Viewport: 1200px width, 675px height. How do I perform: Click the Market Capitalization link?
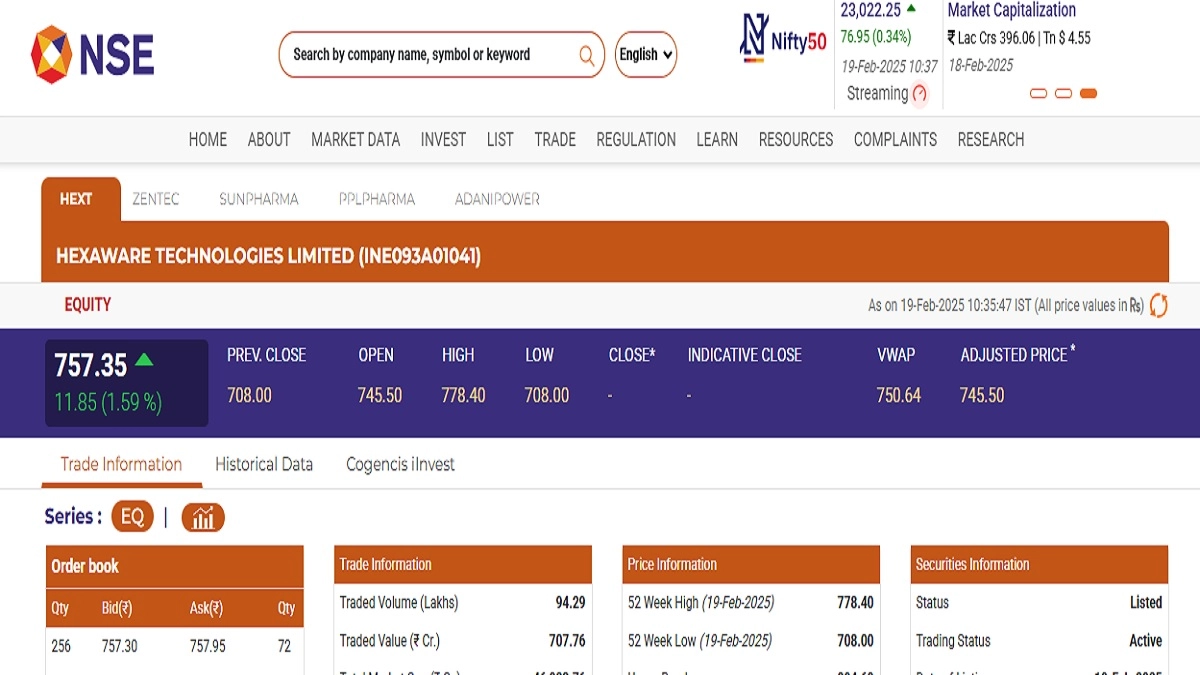(1011, 10)
